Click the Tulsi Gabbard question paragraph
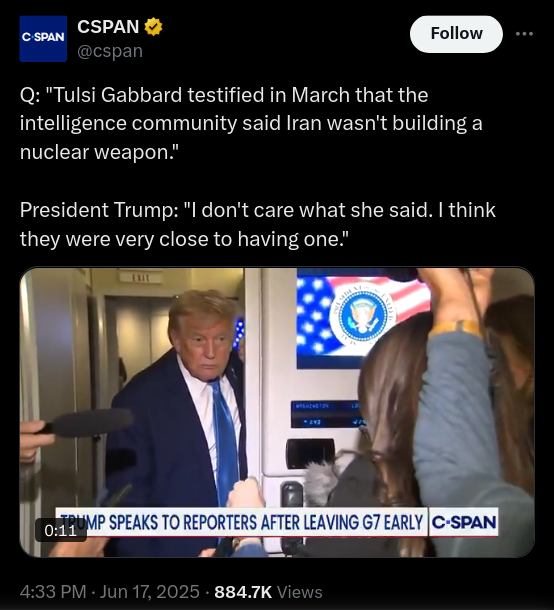 pos(251,123)
